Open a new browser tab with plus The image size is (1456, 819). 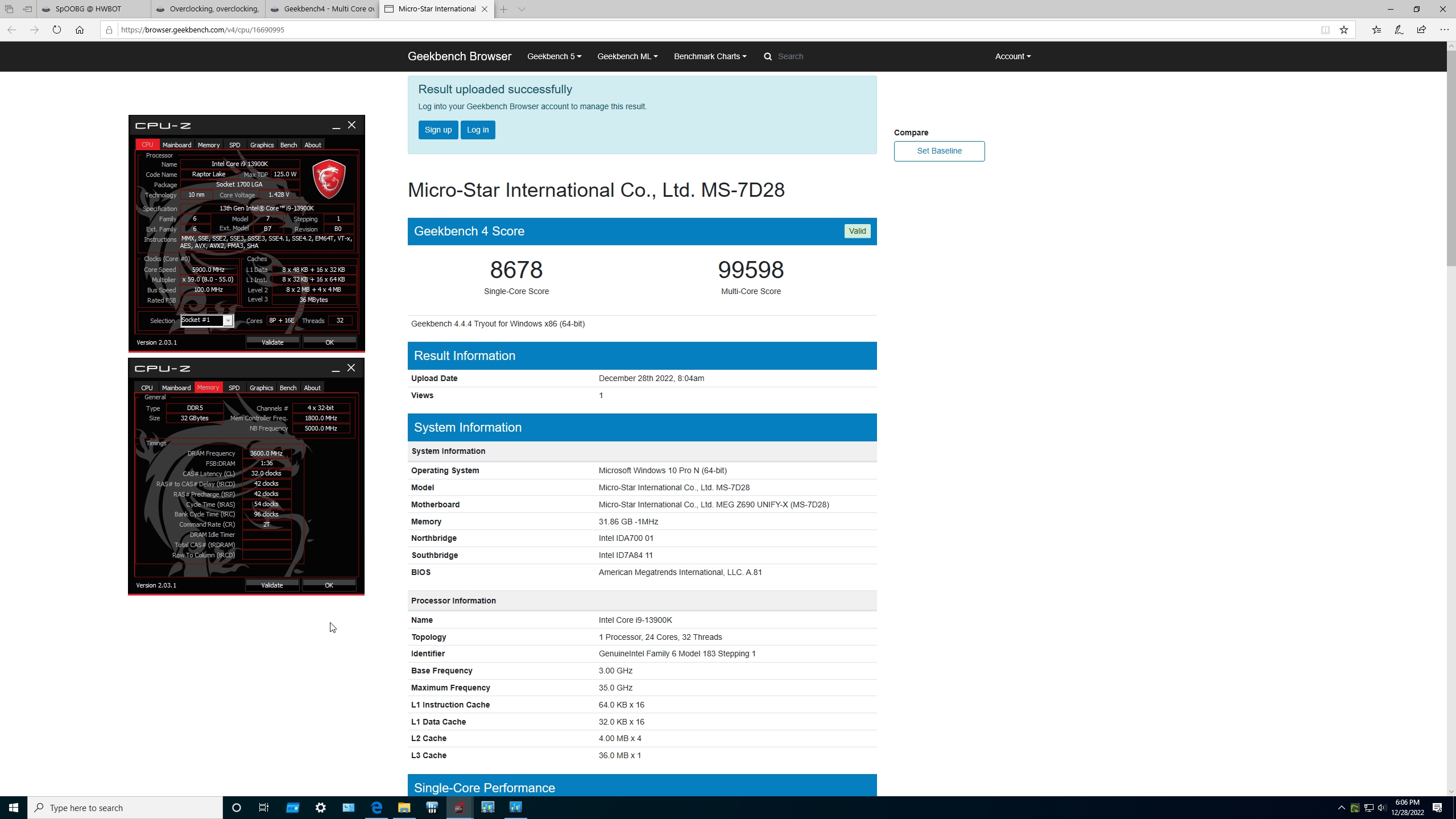[504, 9]
